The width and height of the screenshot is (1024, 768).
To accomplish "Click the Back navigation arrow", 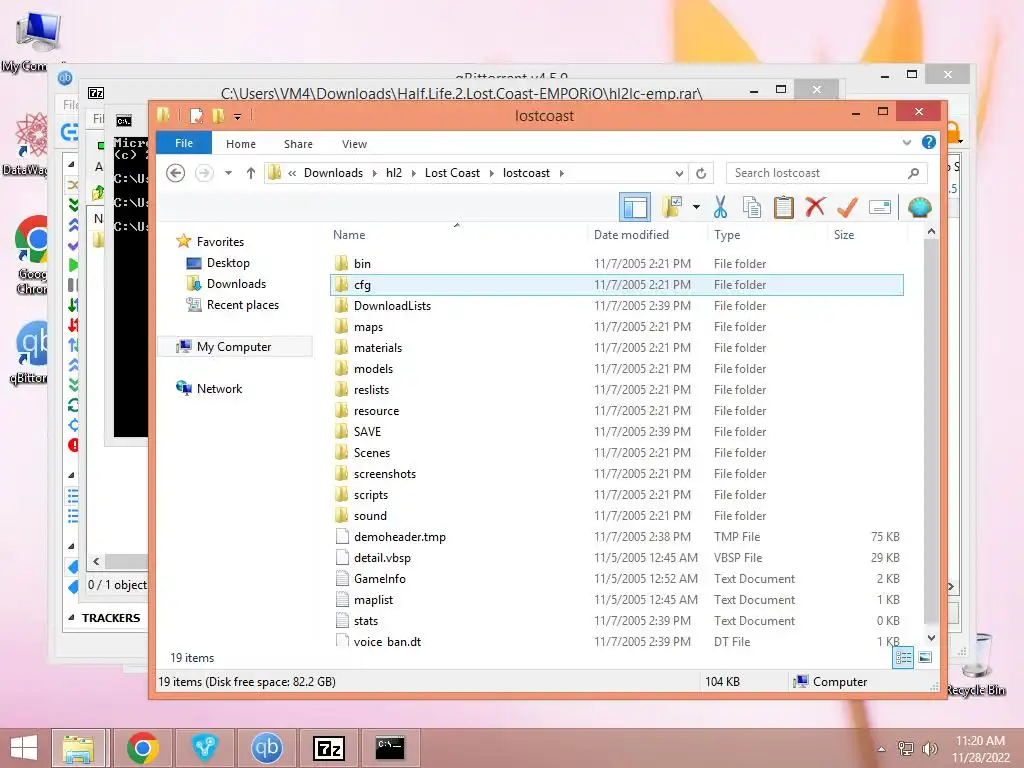I will [175, 173].
